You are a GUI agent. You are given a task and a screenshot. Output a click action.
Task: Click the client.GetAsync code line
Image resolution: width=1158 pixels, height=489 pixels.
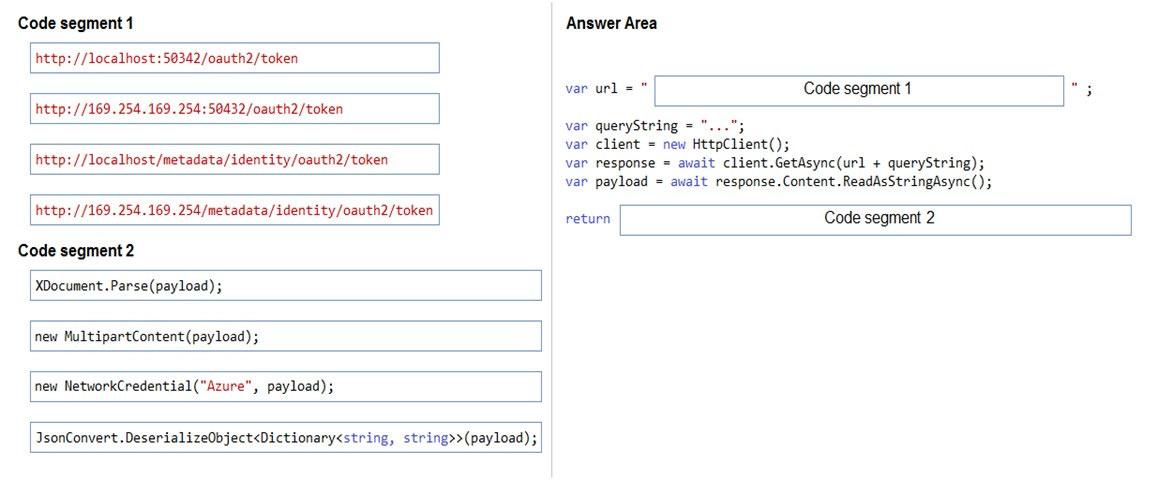pyautogui.click(x=775, y=163)
